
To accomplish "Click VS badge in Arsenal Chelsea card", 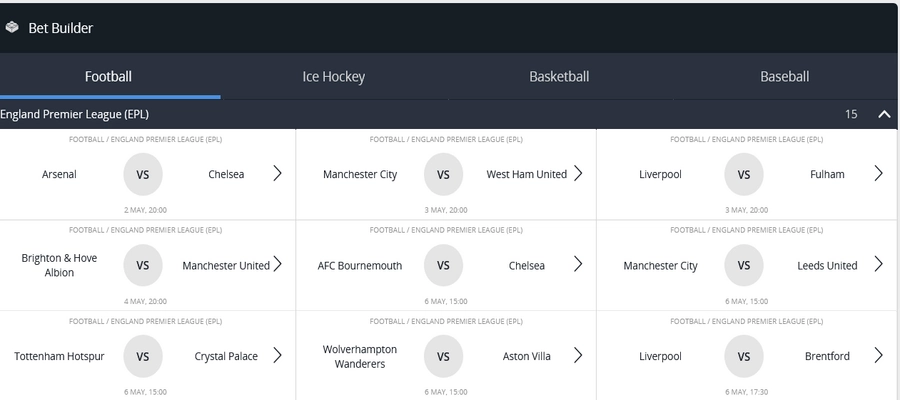I will [x=142, y=174].
